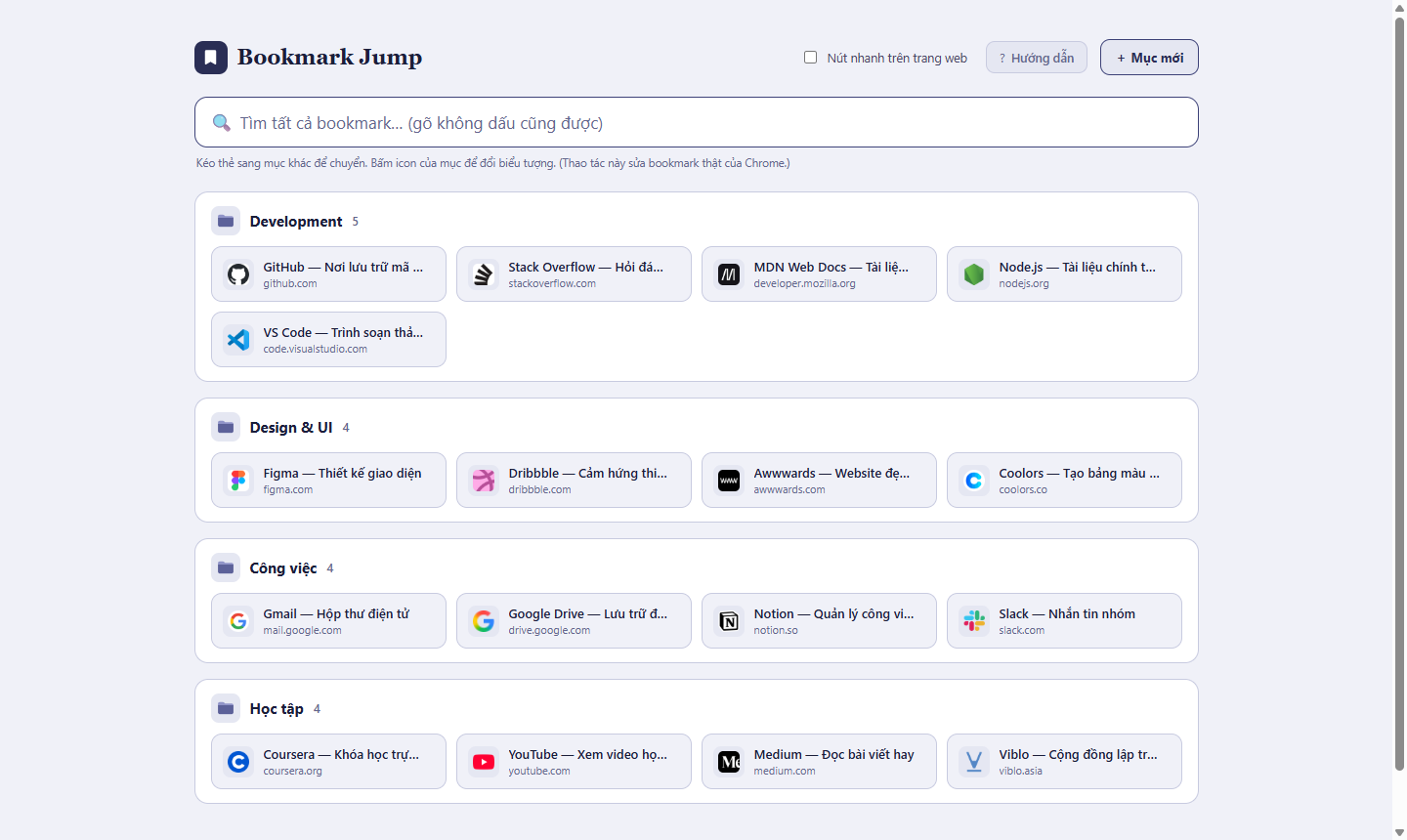Open the Notion bookmark title
Screen dimensions: 1407x840
point(833,613)
